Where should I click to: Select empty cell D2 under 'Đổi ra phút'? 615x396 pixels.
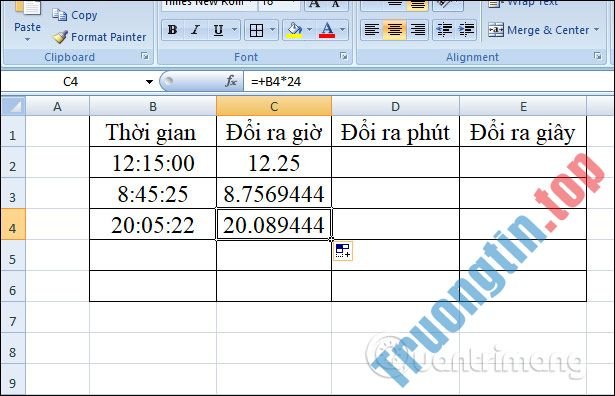(395, 163)
